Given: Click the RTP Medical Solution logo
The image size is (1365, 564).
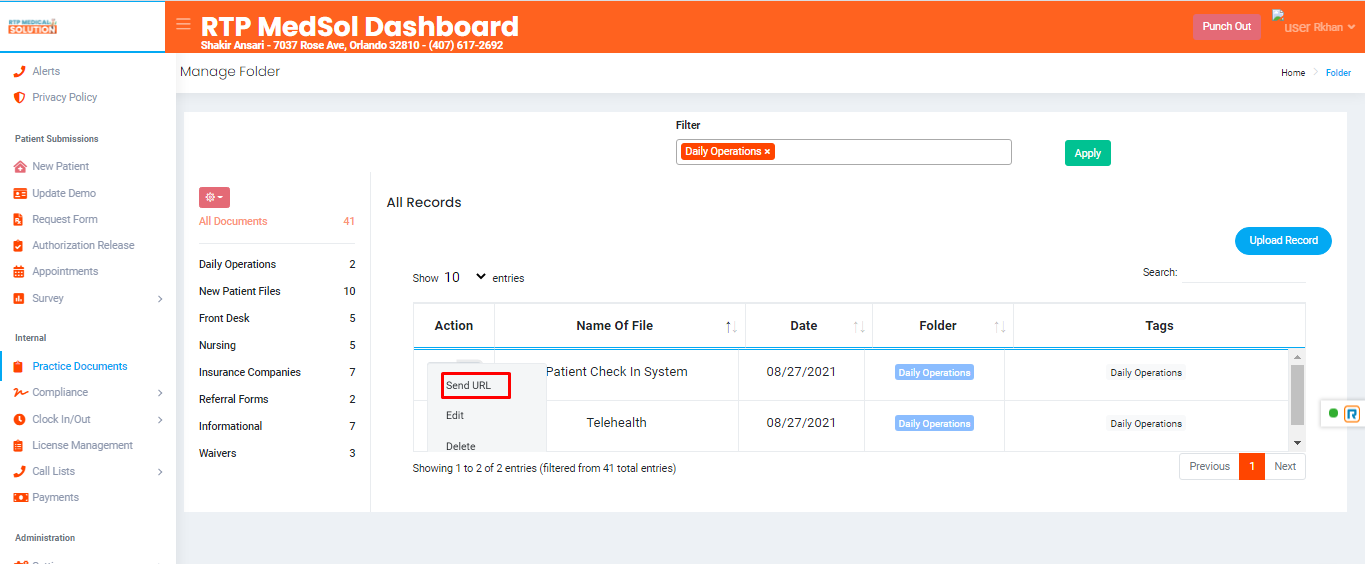Looking at the screenshot, I should [33, 26].
